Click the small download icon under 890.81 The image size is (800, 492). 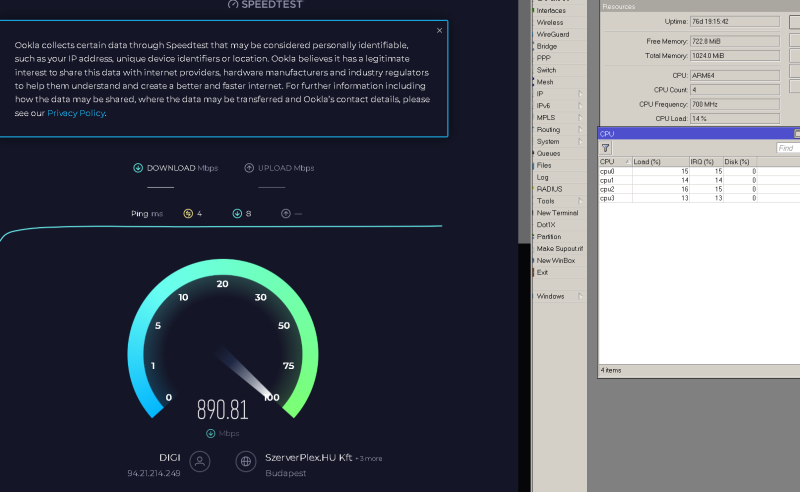click(210, 433)
